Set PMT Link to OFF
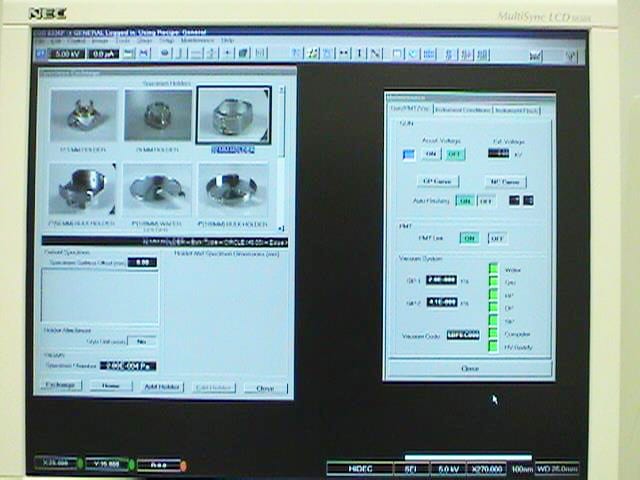Viewport: 640px width, 480px height. point(497,238)
